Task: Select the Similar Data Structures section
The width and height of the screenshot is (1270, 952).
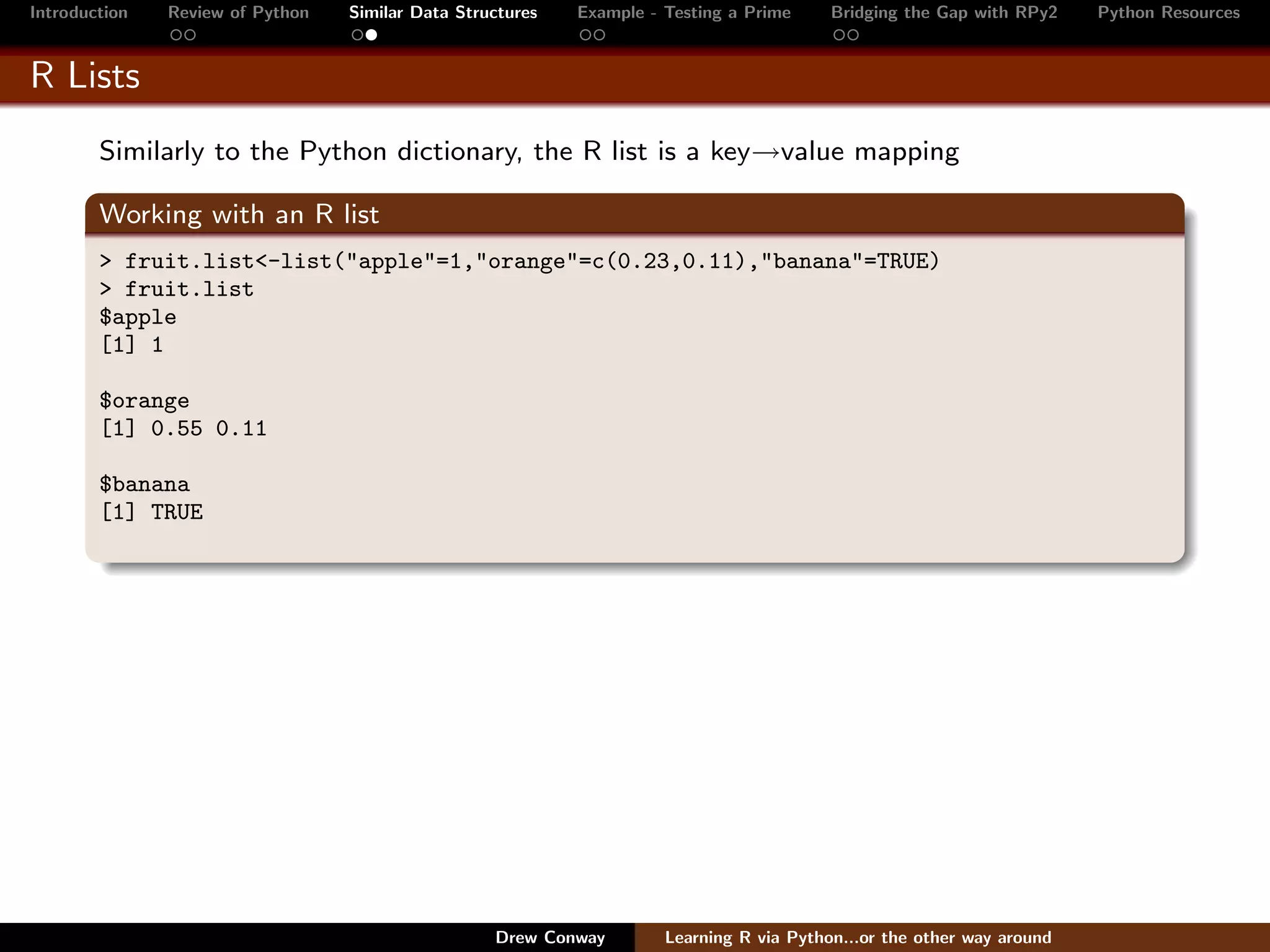Action: [x=443, y=12]
